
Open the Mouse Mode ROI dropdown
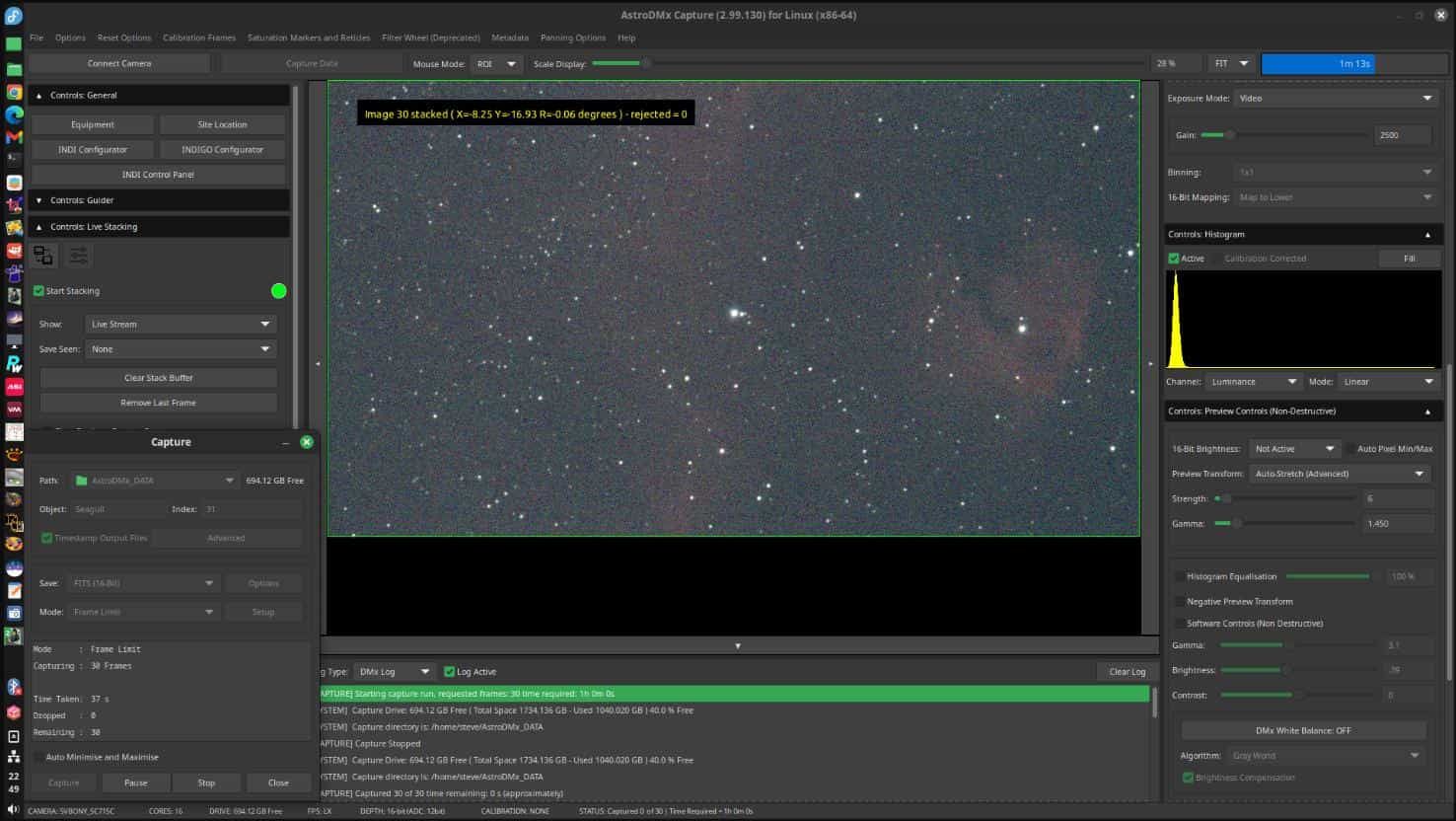click(496, 64)
